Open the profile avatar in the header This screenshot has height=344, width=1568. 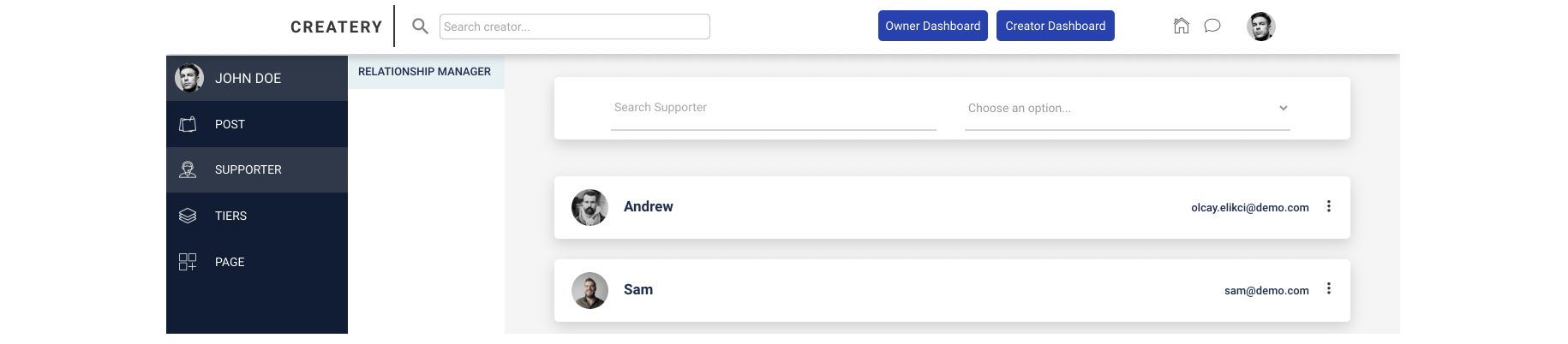(x=1260, y=27)
